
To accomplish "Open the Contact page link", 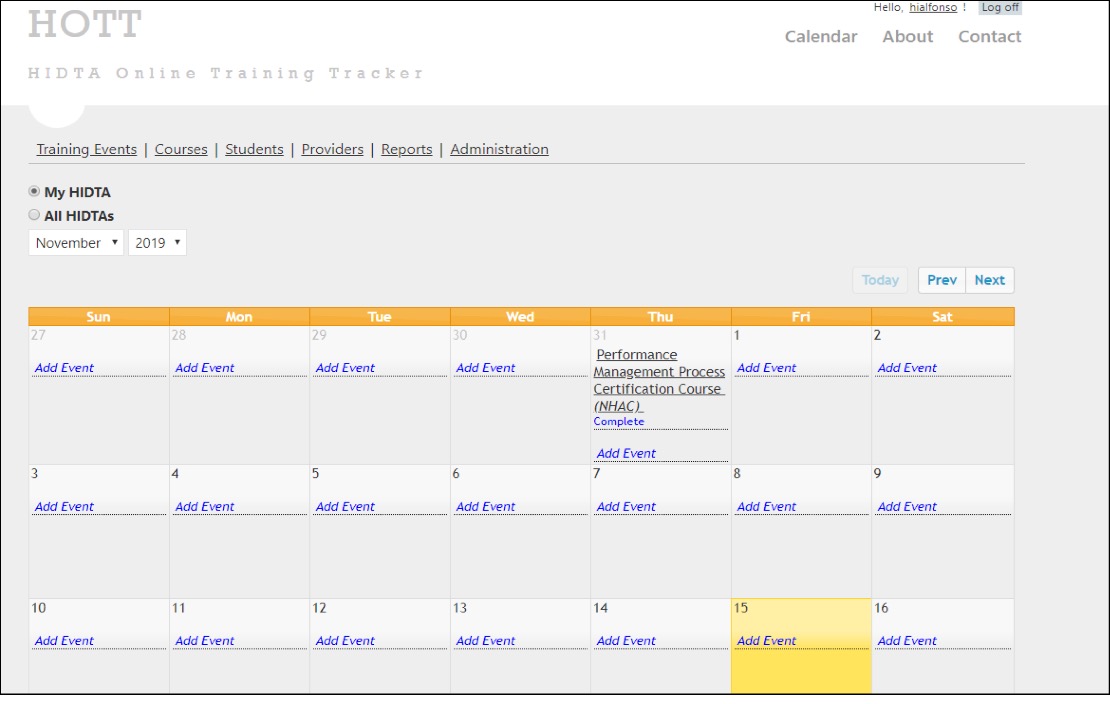I will (x=989, y=37).
